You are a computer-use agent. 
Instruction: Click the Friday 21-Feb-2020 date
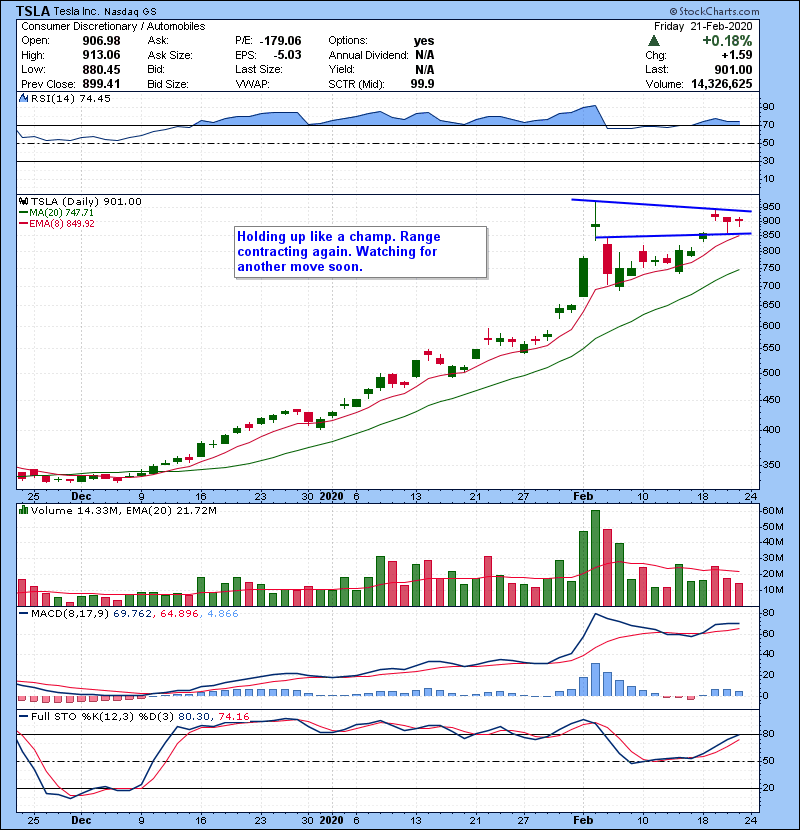click(x=703, y=26)
